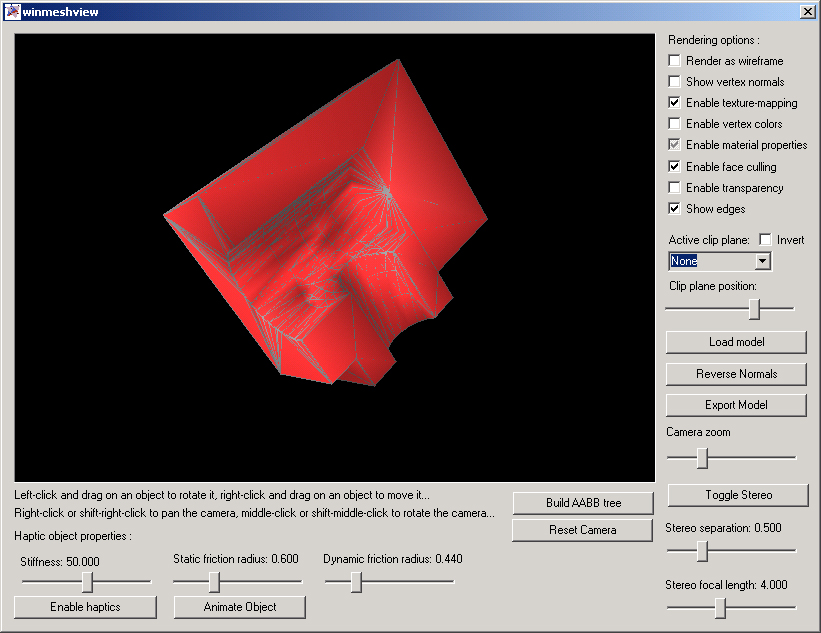Uncheck Enable face culling

[x=675, y=167]
